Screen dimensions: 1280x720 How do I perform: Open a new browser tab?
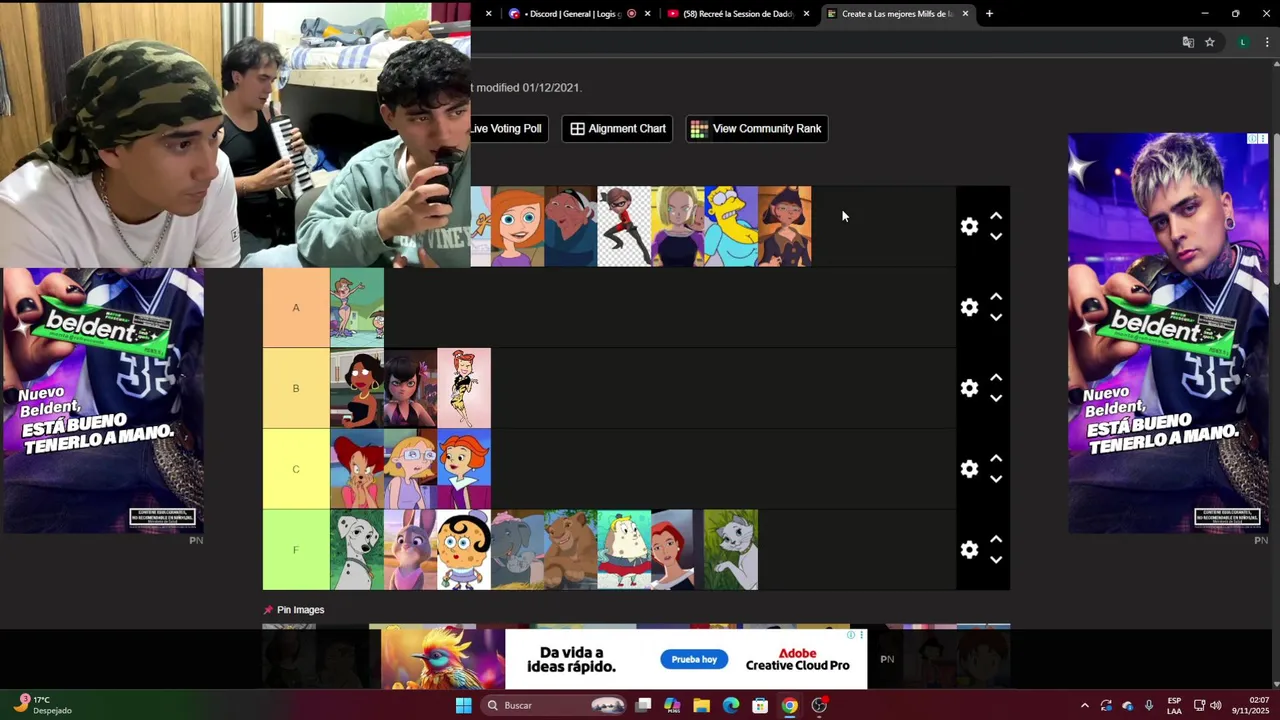pos(989,14)
